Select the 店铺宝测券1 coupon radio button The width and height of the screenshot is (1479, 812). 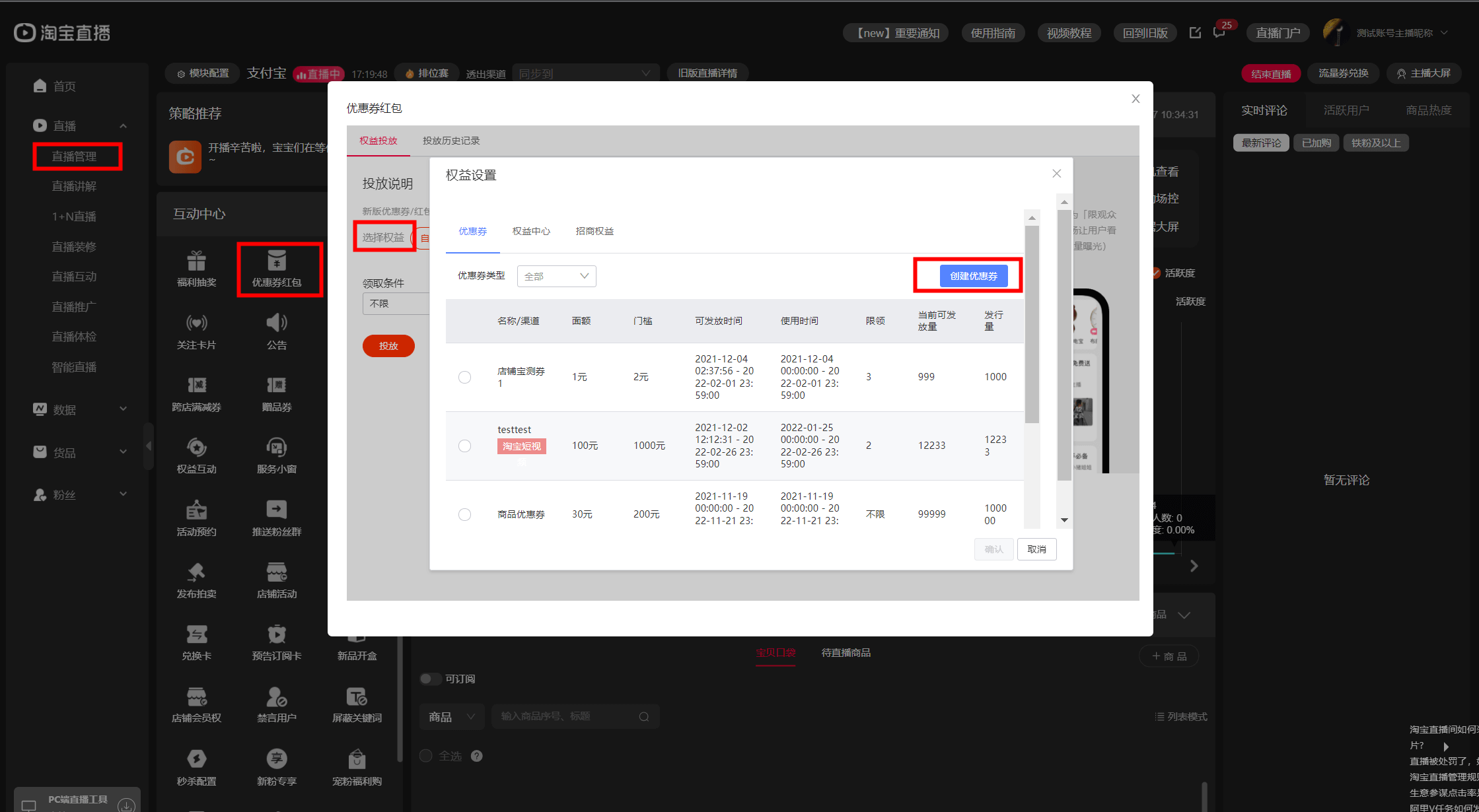[464, 377]
